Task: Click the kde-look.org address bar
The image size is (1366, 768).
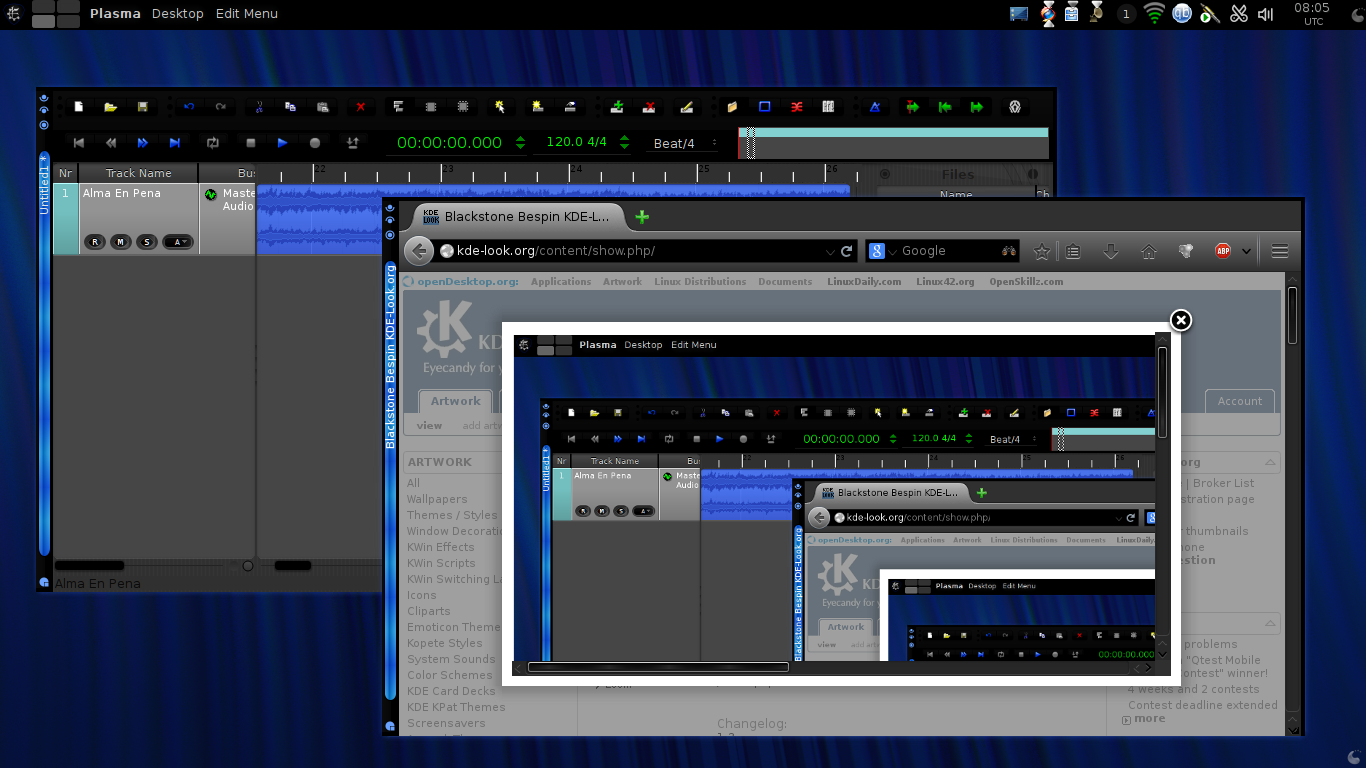Action: (638, 251)
